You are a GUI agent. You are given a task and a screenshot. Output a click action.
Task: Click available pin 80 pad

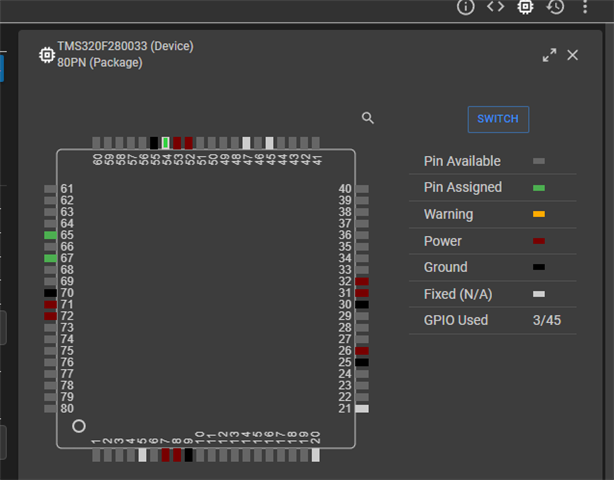[50, 409]
